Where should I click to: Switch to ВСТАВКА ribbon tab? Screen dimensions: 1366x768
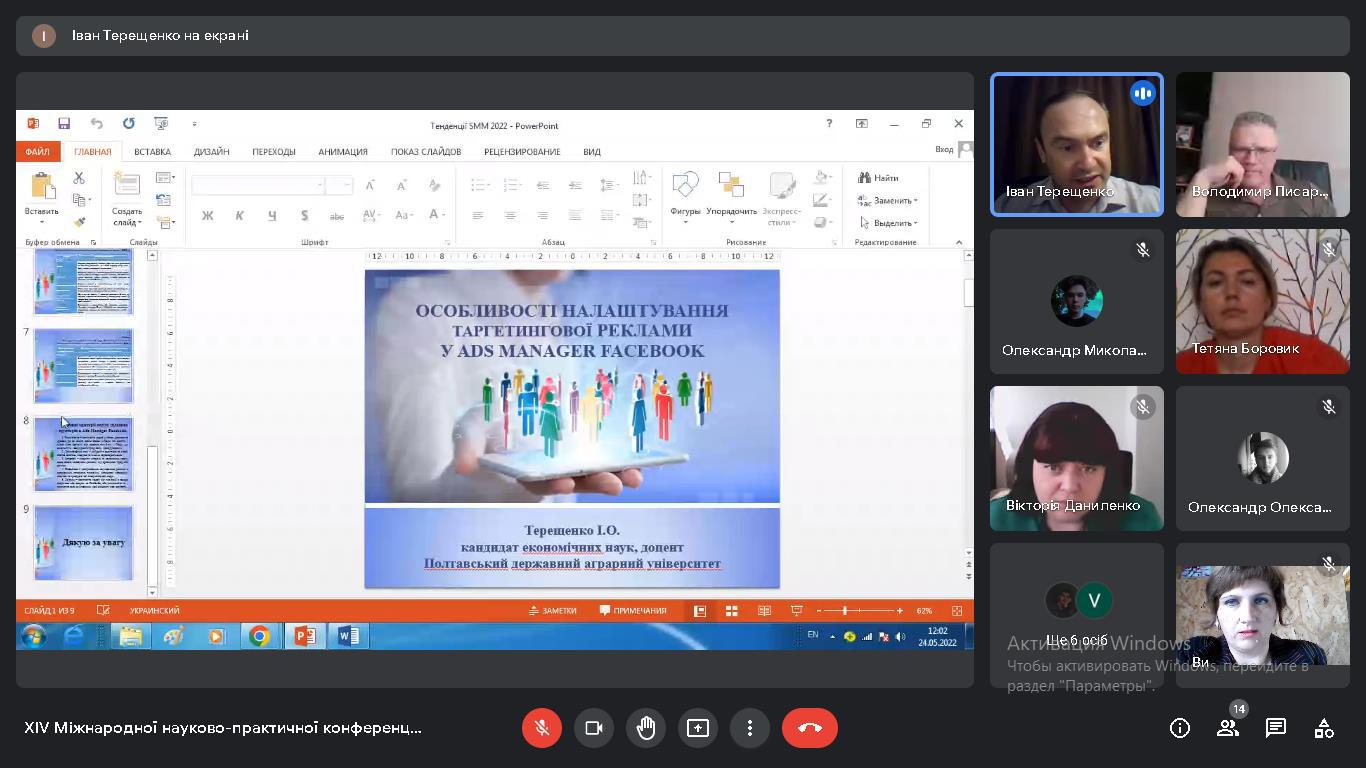tap(152, 152)
